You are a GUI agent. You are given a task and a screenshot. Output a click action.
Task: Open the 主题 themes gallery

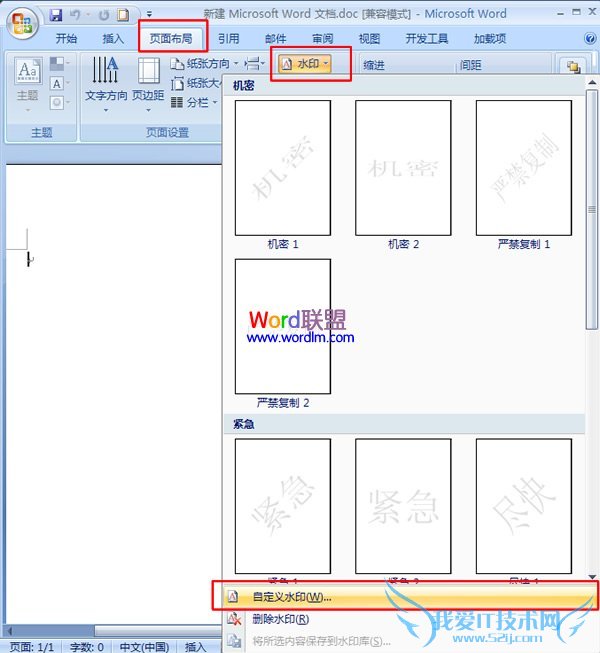(x=27, y=85)
